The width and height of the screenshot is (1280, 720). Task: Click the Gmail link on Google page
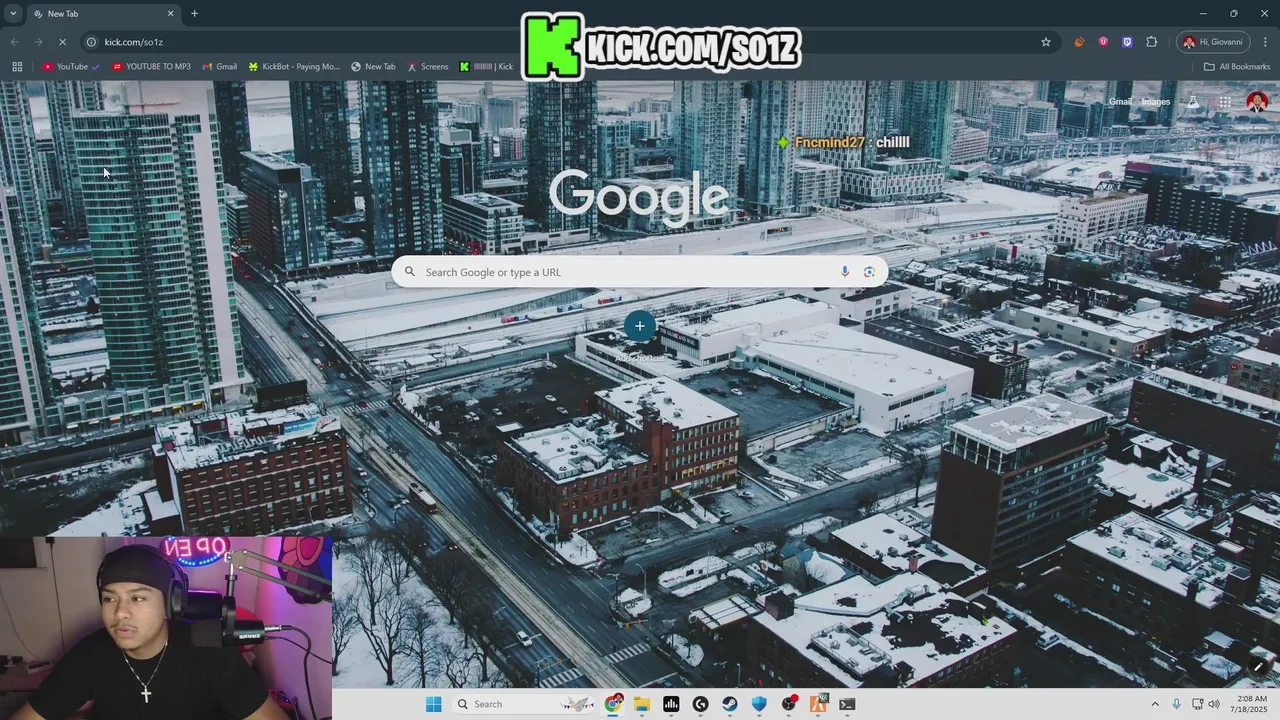(1119, 101)
